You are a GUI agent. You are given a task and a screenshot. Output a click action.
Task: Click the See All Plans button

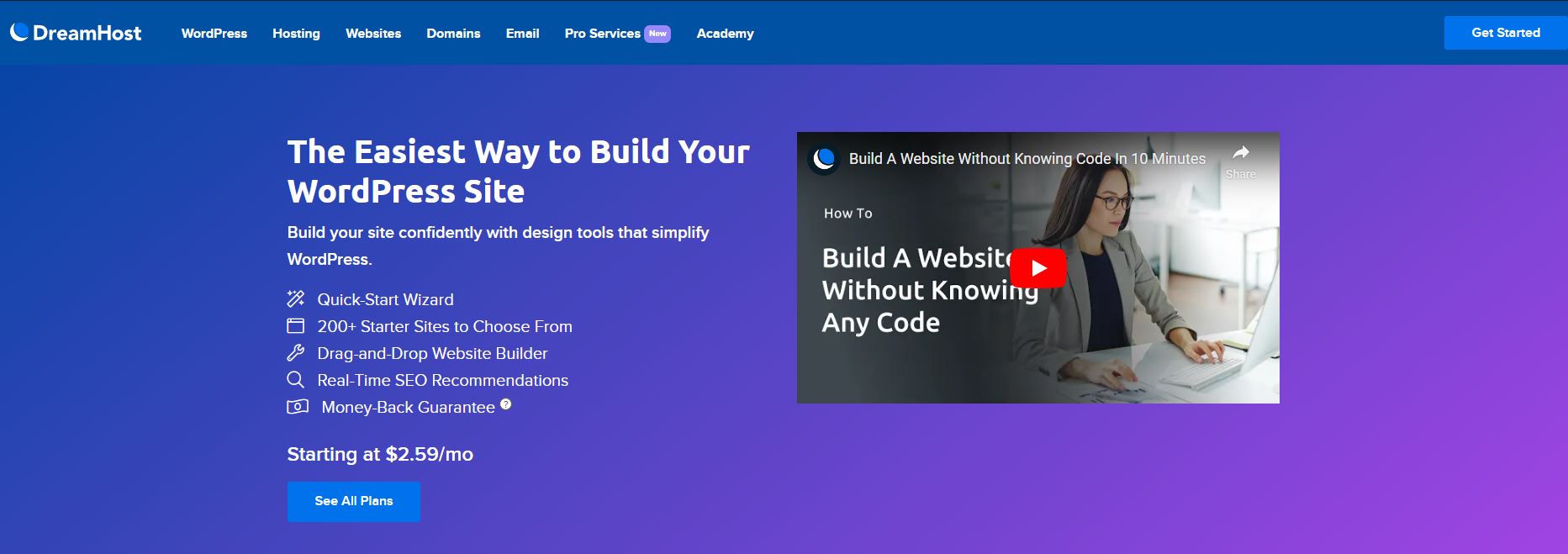coord(354,501)
